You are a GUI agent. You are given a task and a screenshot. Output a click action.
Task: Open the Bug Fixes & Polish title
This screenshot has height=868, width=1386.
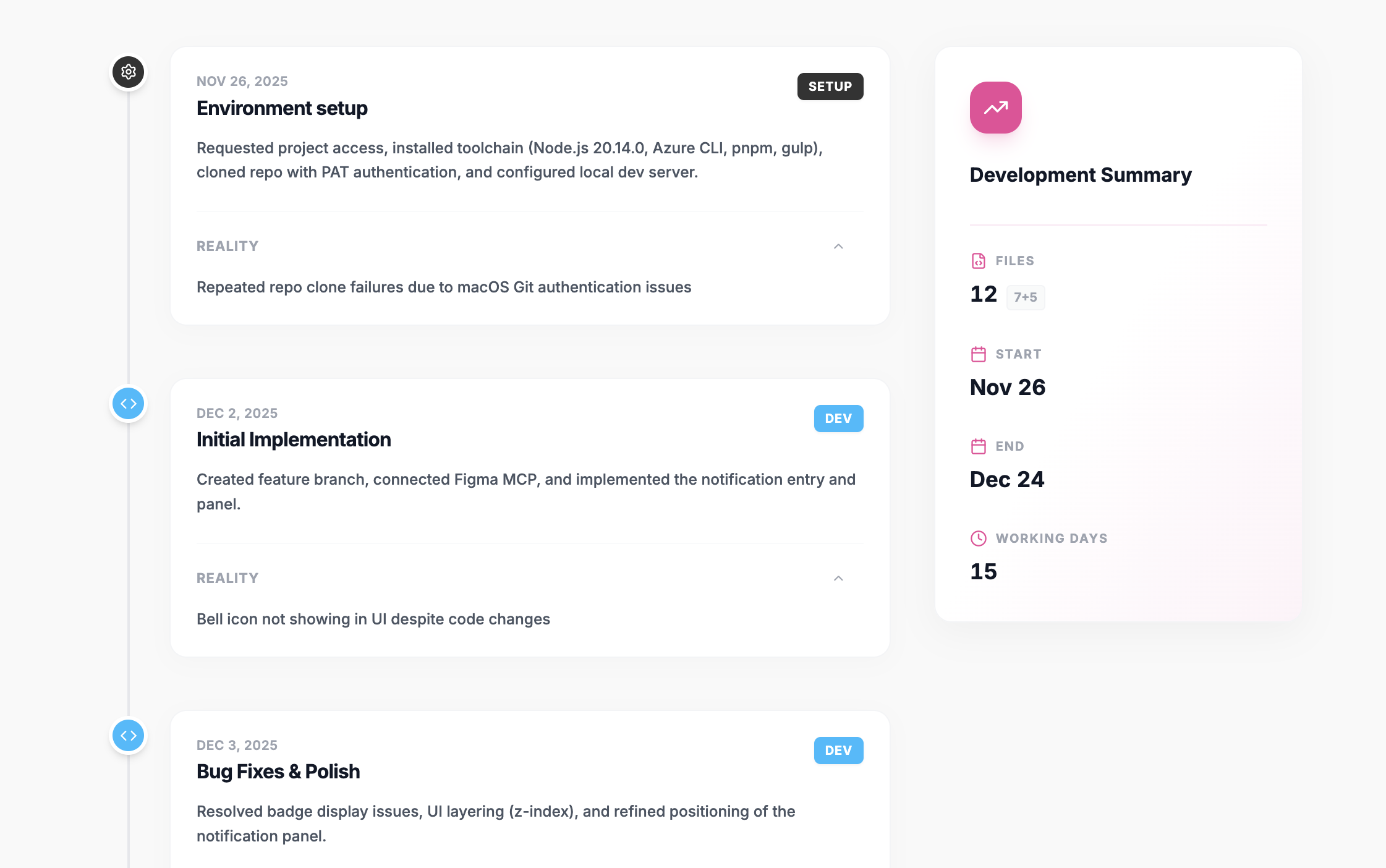click(x=278, y=772)
